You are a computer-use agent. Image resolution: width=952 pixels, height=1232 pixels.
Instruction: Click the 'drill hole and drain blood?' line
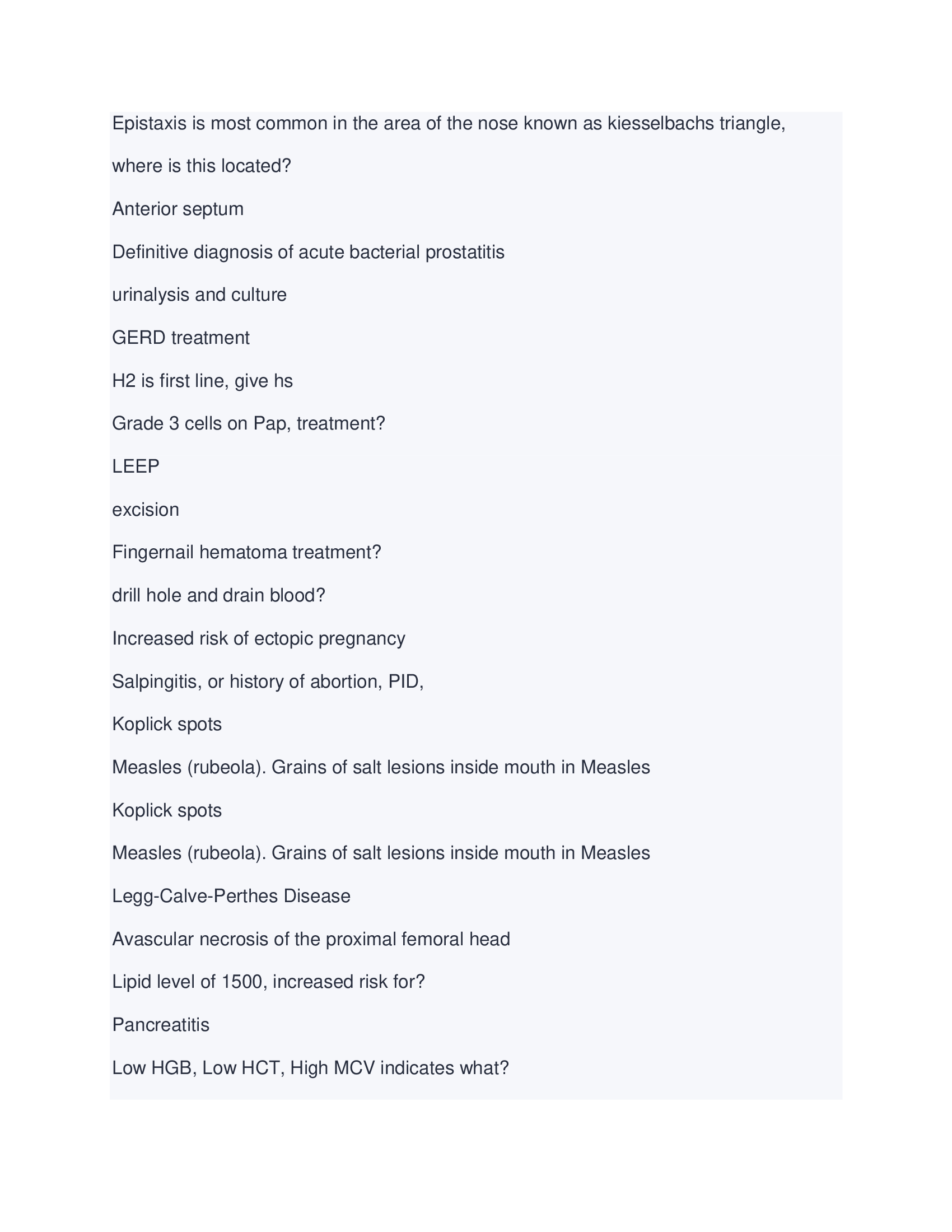(218, 596)
